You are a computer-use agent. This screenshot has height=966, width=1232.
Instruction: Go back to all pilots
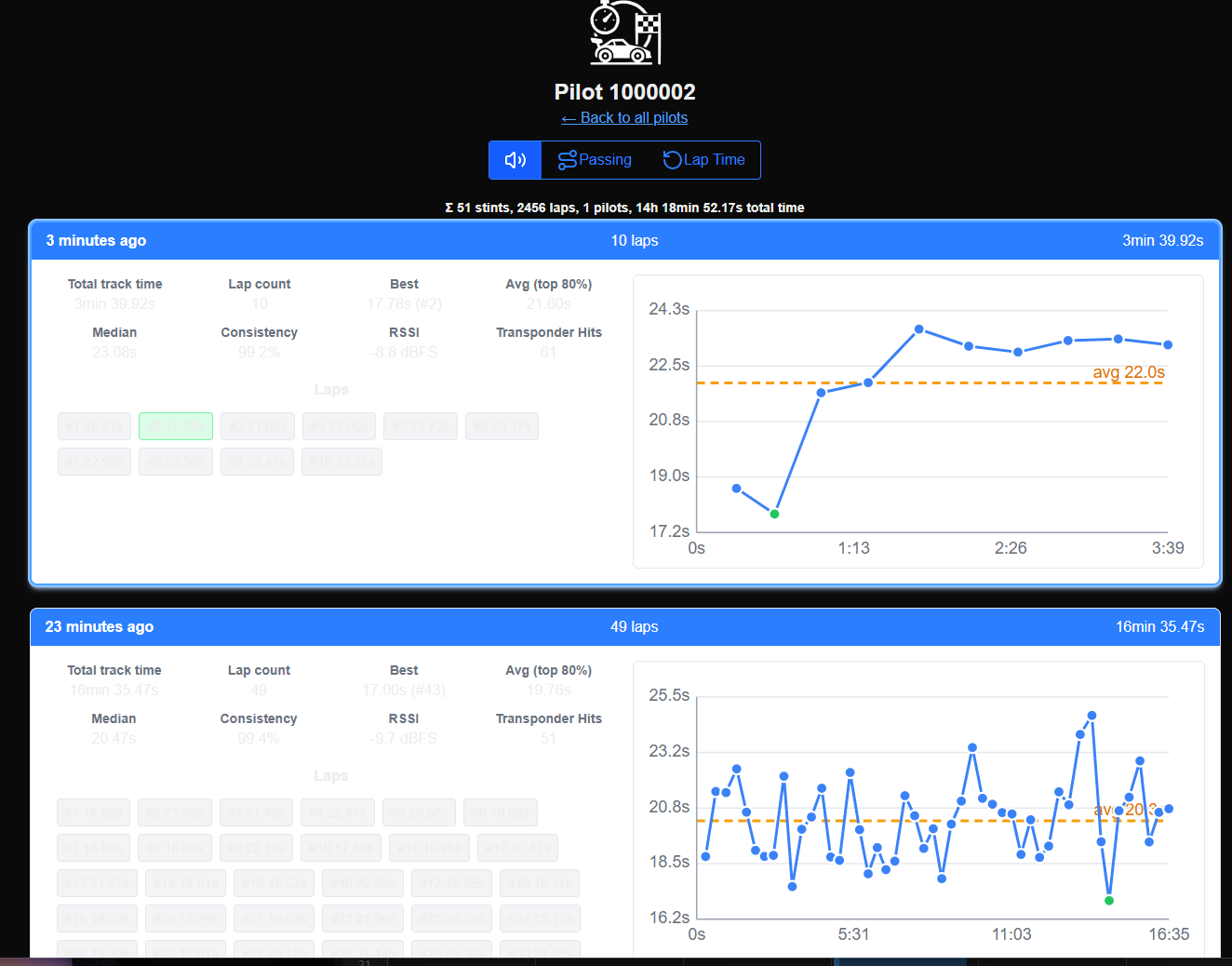click(x=624, y=118)
